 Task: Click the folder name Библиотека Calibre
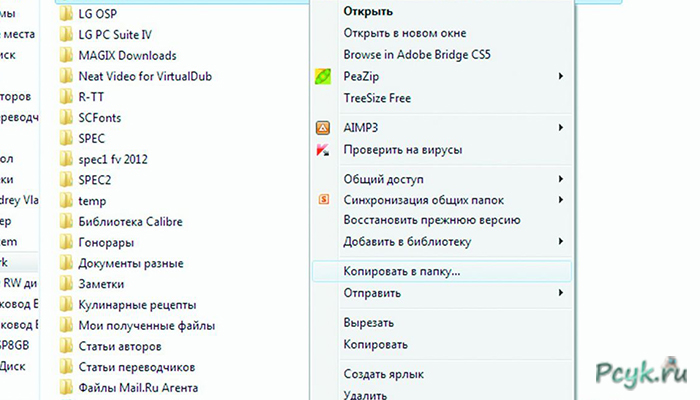click(x=130, y=221)
